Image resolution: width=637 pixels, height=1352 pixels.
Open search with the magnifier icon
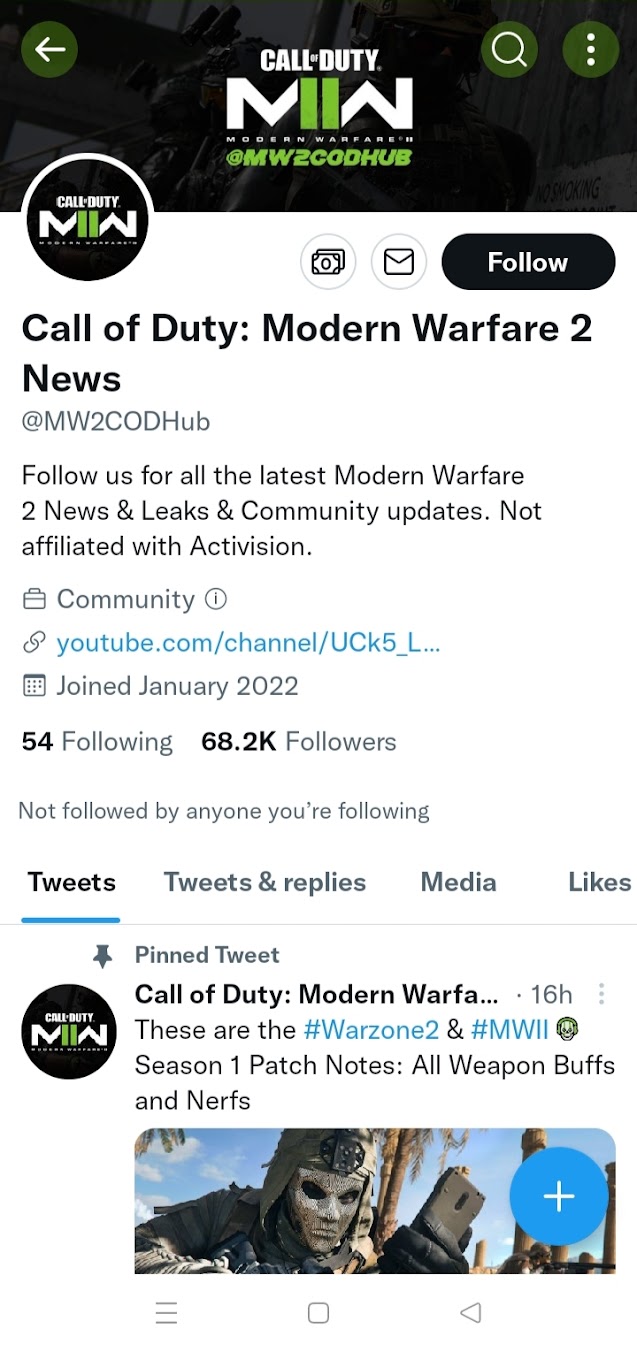point(509,48)
